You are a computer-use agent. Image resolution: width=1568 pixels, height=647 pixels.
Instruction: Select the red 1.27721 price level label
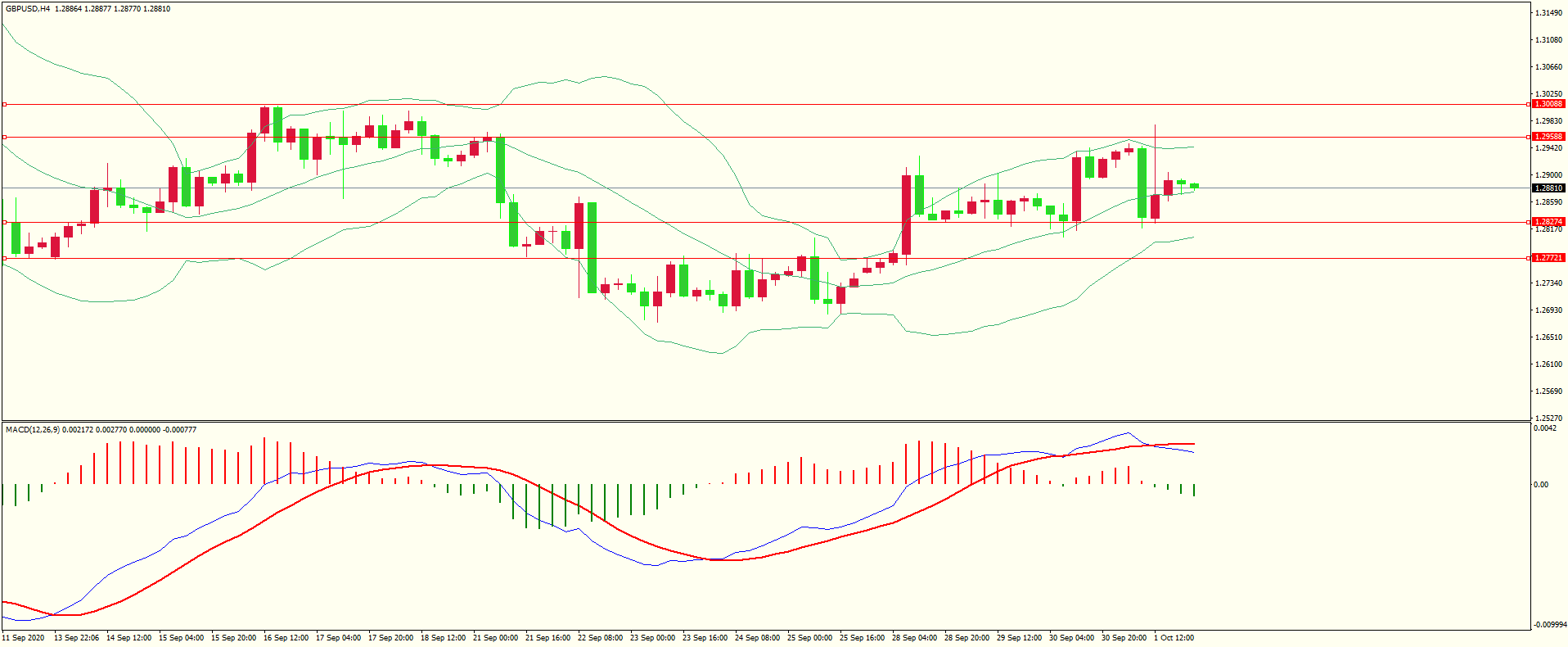click(1548, 258)
